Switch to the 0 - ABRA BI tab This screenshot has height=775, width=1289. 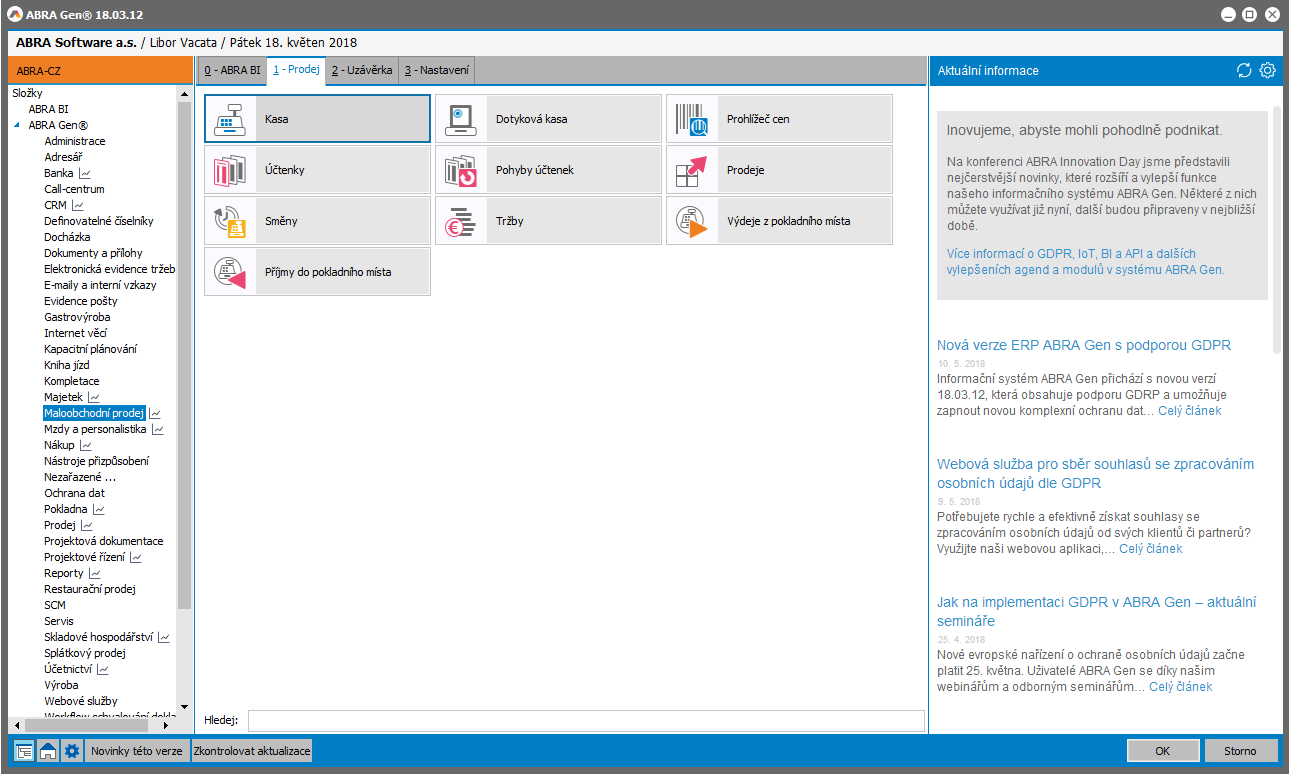(232, 71)
